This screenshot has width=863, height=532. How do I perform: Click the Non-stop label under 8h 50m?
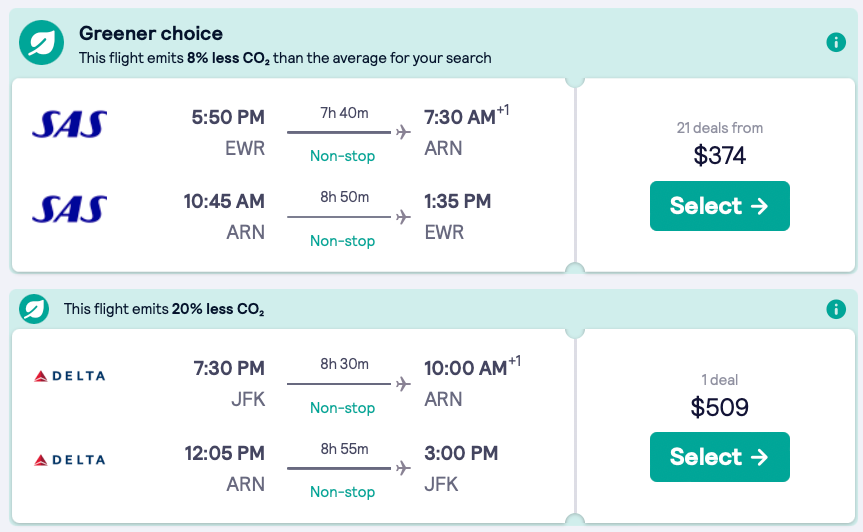(342, 241)
